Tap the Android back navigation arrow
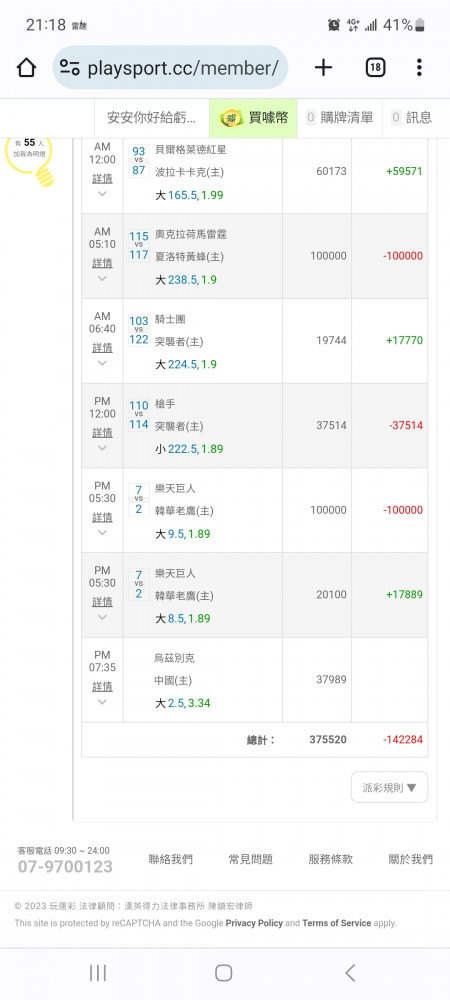Image resolution: width=450 pixels, height=1000 pixels. coord(350,973)
